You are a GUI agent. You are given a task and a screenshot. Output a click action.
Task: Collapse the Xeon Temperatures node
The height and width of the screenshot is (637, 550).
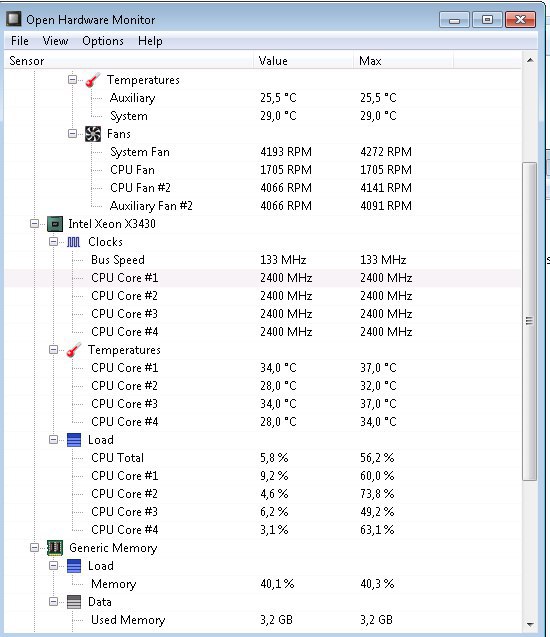tap(53, 349)
